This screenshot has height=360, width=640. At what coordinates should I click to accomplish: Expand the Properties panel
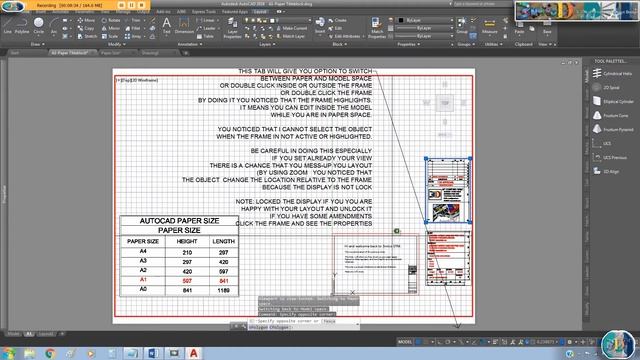[x=408, y=44]
